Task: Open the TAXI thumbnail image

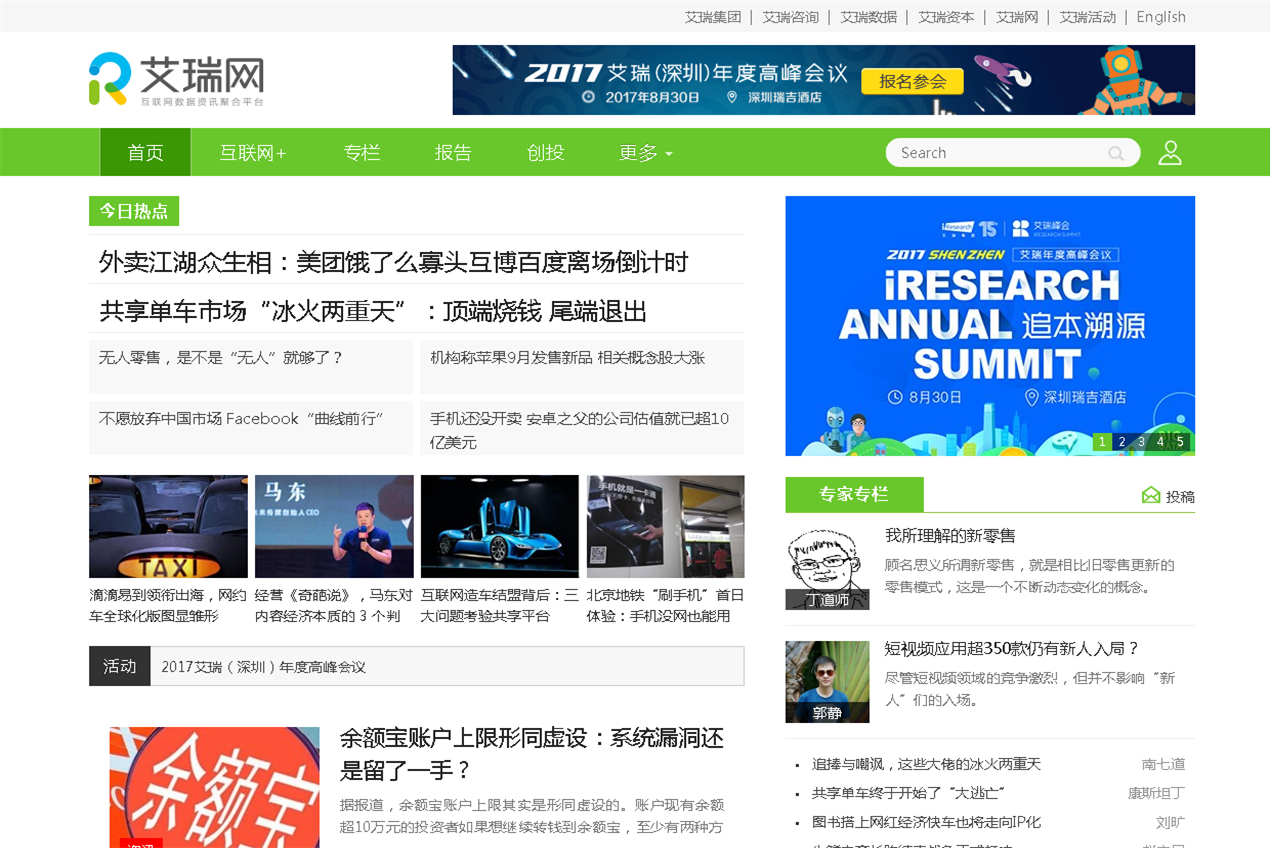Action: tap(168, 526)
